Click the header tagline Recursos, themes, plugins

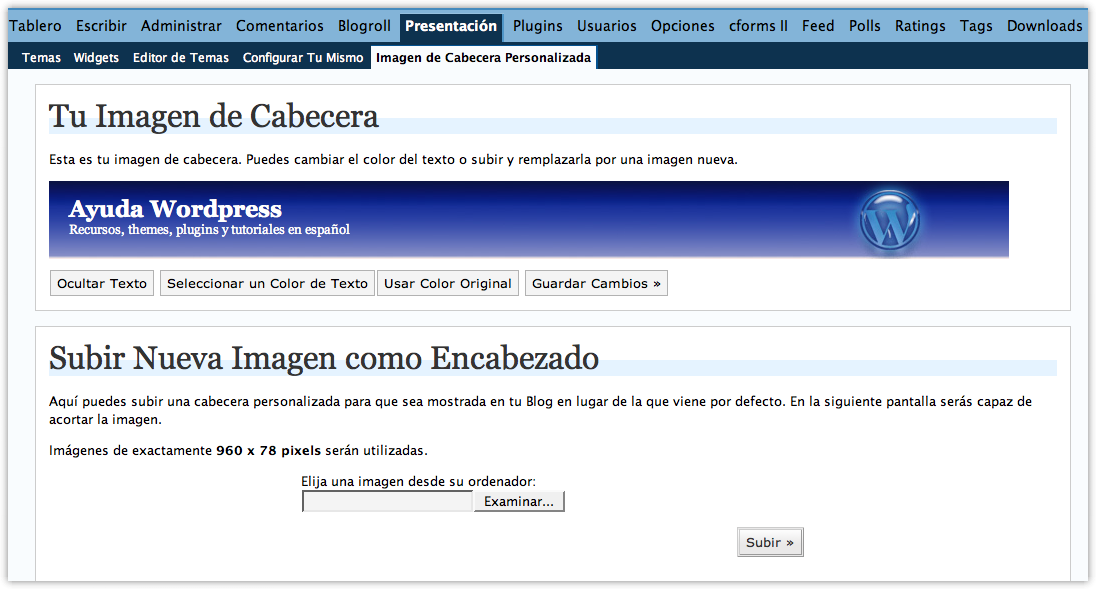(209, 229)
